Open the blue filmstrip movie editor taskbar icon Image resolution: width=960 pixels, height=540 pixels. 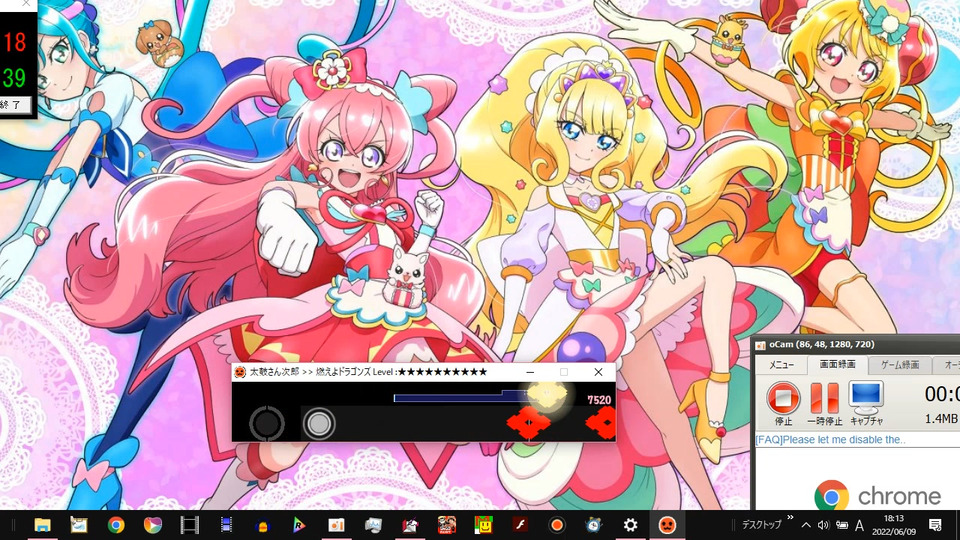(x=227, y=525)
